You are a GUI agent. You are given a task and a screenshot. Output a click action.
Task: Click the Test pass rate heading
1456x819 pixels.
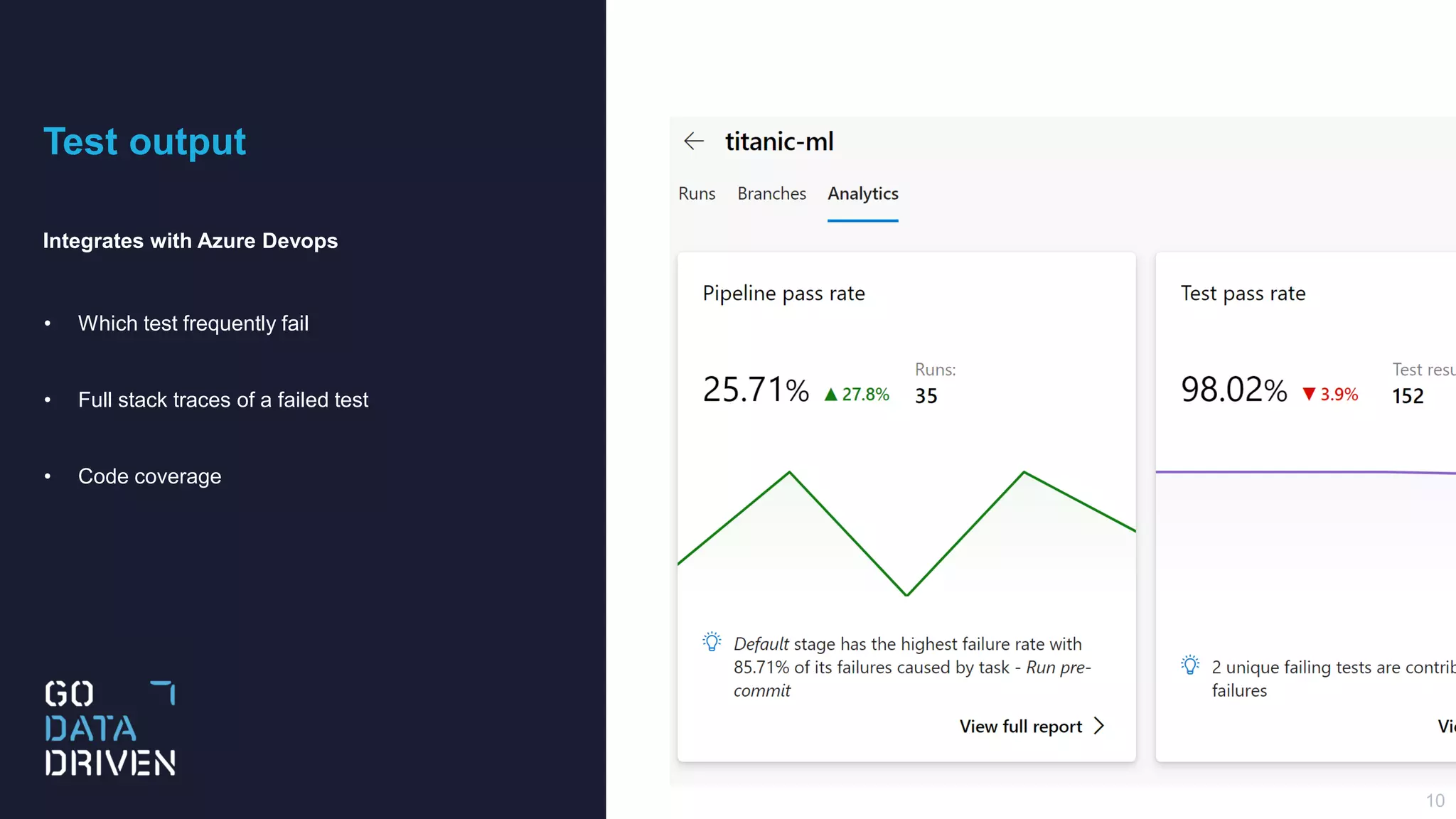point(1243,294)
